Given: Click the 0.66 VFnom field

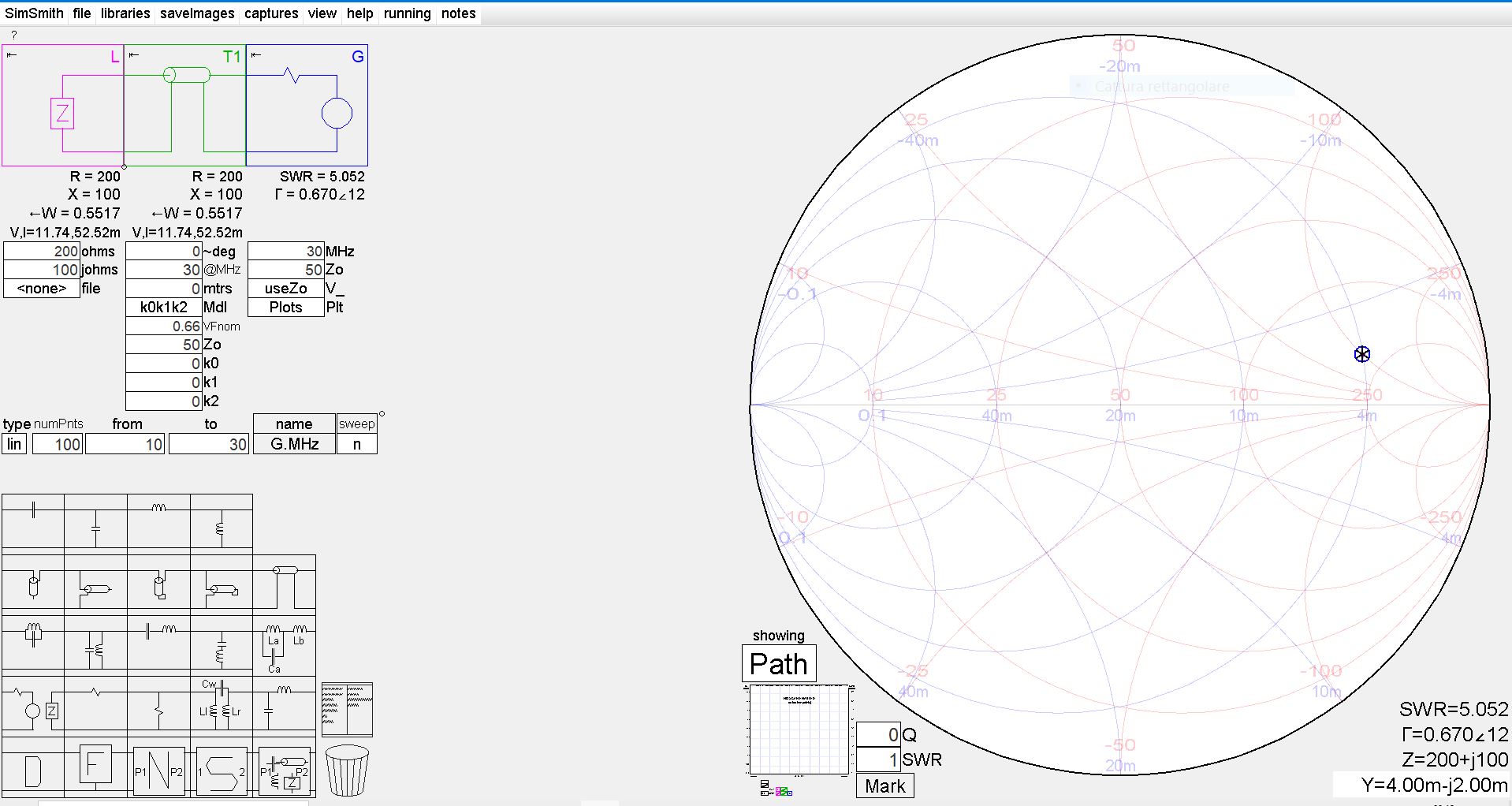Looking at the screenshot, I should 164,327.
